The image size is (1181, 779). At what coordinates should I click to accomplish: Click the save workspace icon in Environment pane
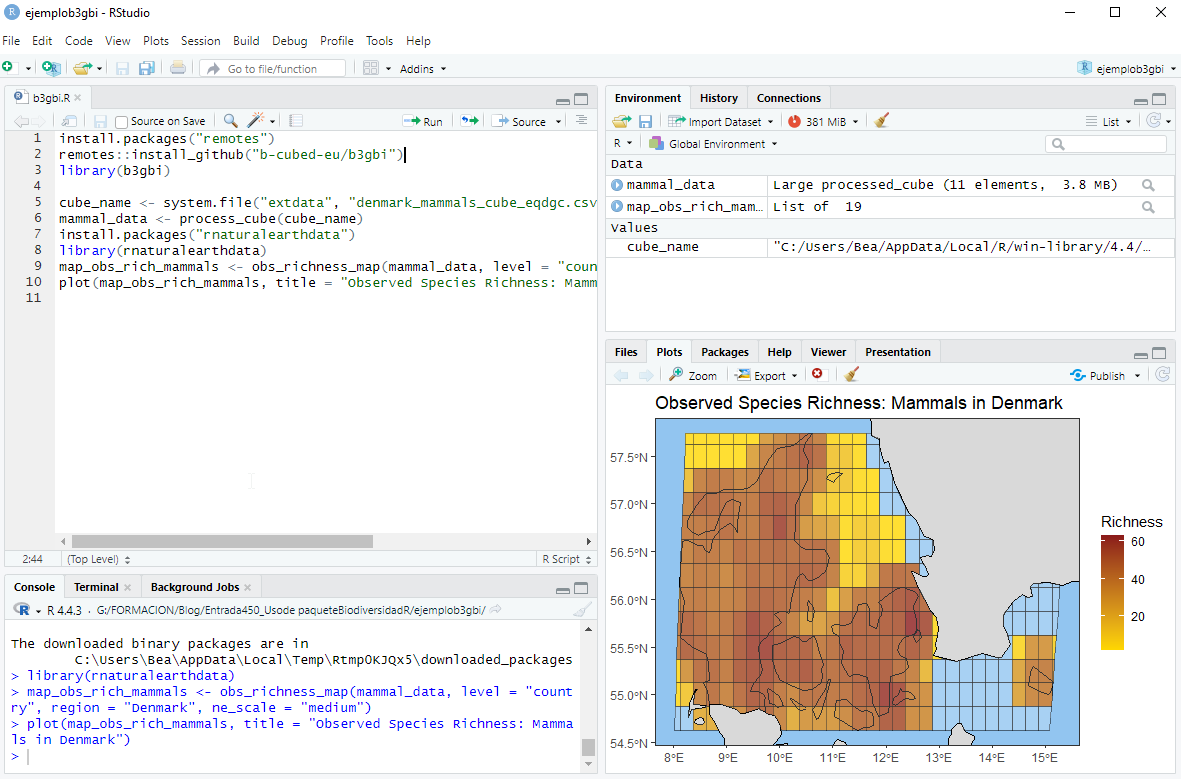click(x=645, y=121)
